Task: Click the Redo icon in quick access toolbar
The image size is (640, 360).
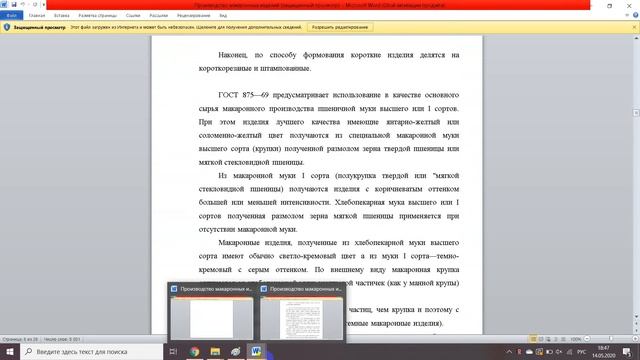Action: coord(35,4)
